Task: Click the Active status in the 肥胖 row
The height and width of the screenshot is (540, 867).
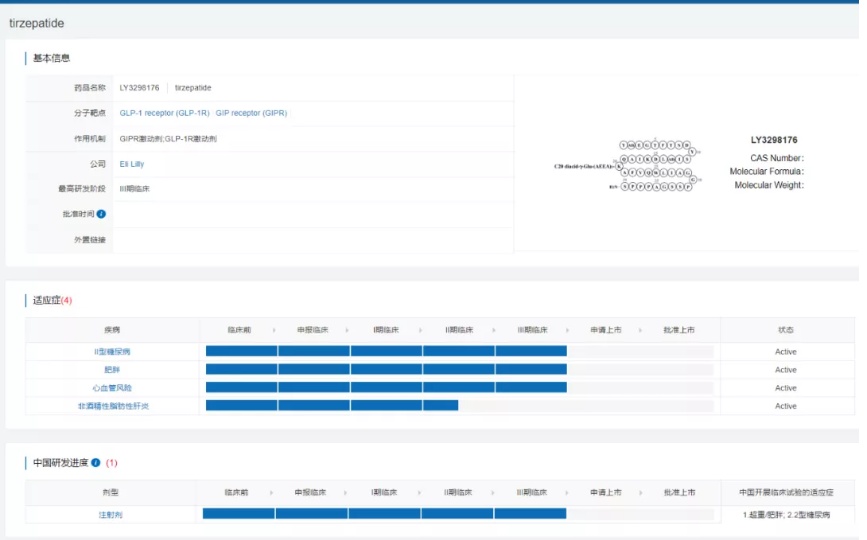Action: click(786, 370)
